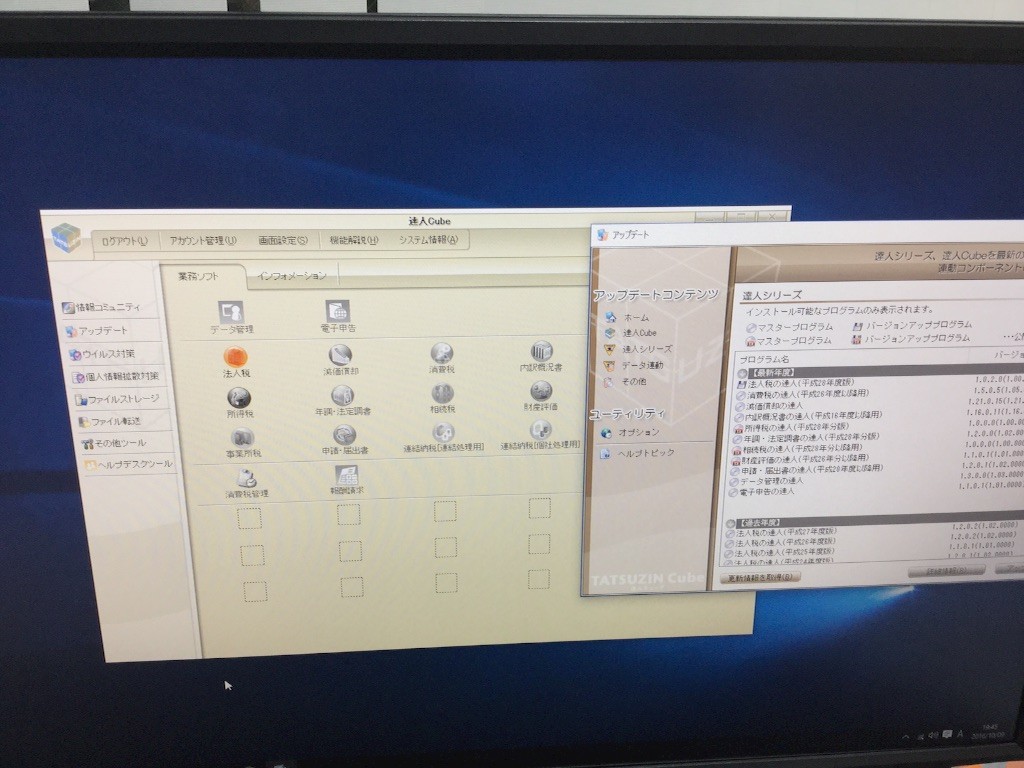Open 個人情報拡散対策 sidebar item
Viewport: 1024px width, 768px height.
[x=115, y=377]
